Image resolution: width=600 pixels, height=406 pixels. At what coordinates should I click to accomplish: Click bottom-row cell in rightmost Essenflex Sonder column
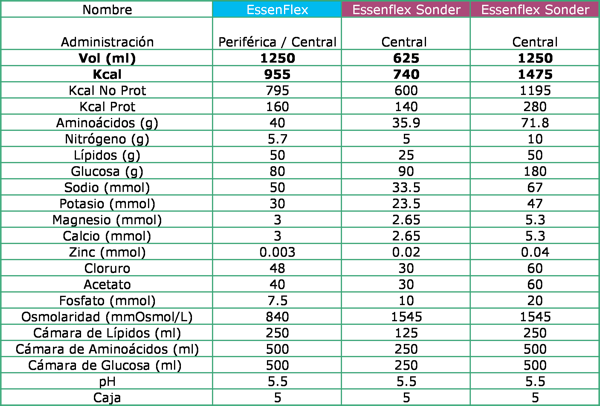pyautogui.click(x=535, y=397)
